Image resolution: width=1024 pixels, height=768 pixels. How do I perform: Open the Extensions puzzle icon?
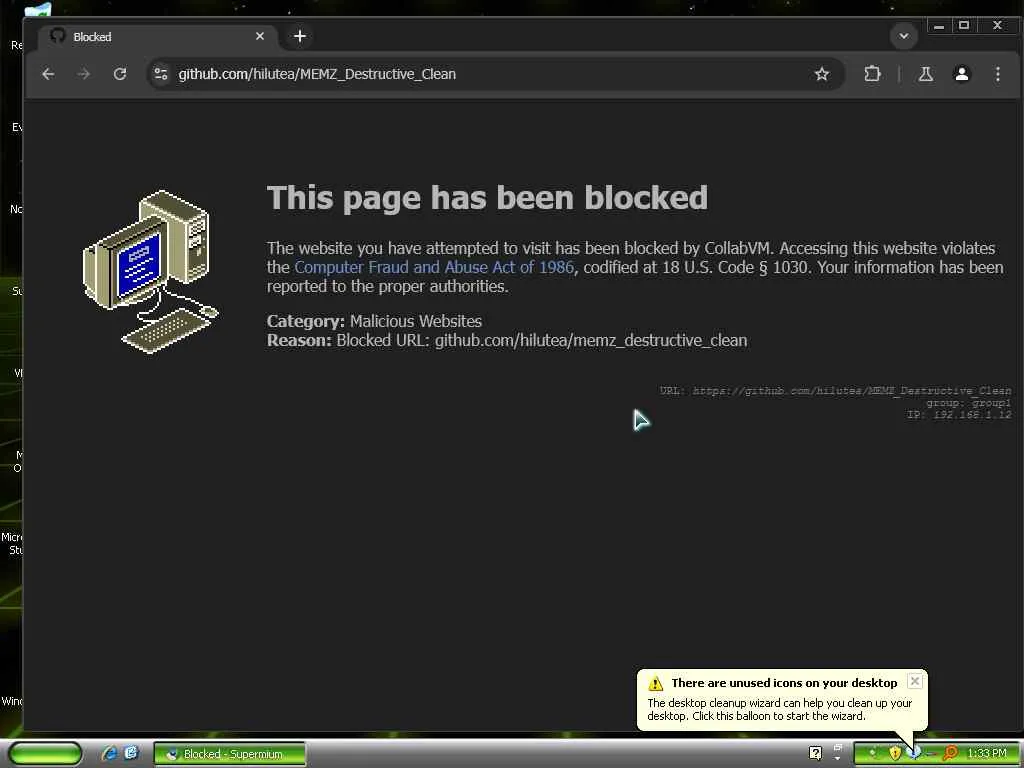tap(872, 74)
